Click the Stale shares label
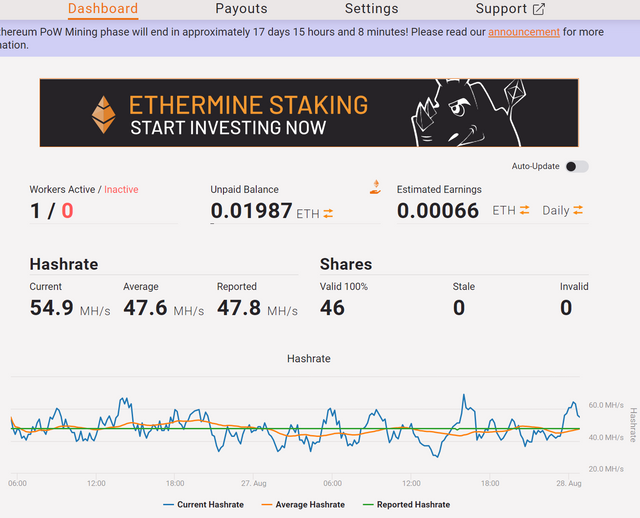This screenshot has width=640, height=518. point(464,287)
